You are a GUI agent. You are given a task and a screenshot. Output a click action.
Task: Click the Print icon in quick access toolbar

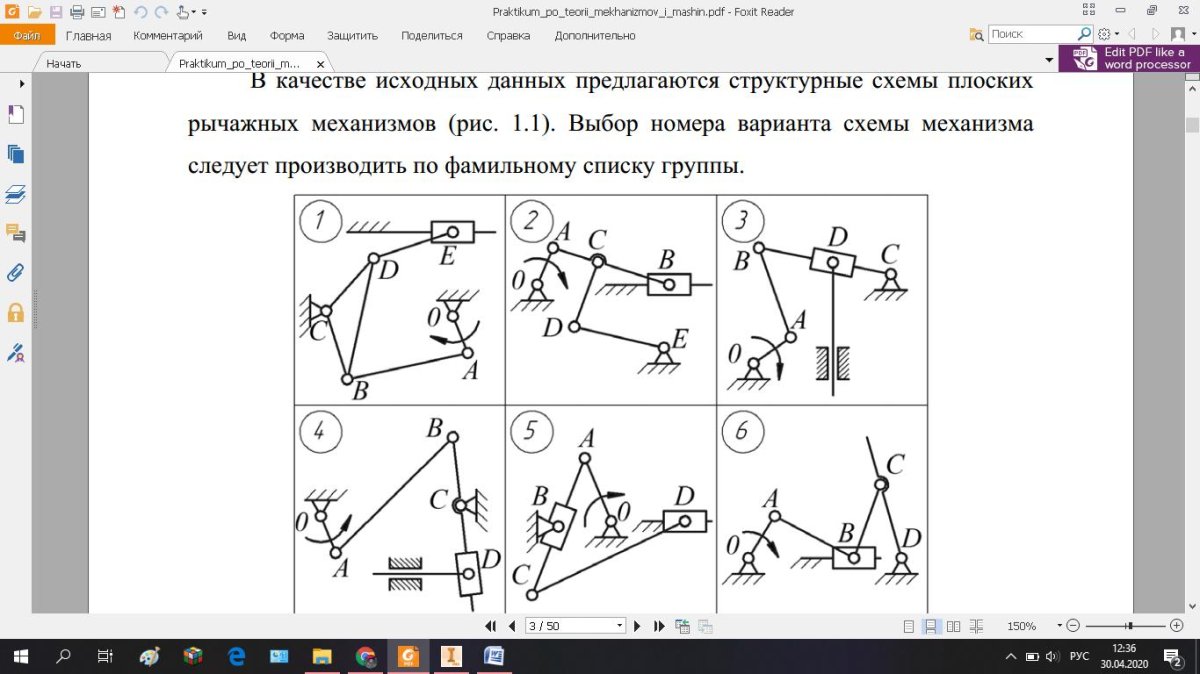point(76,12)
